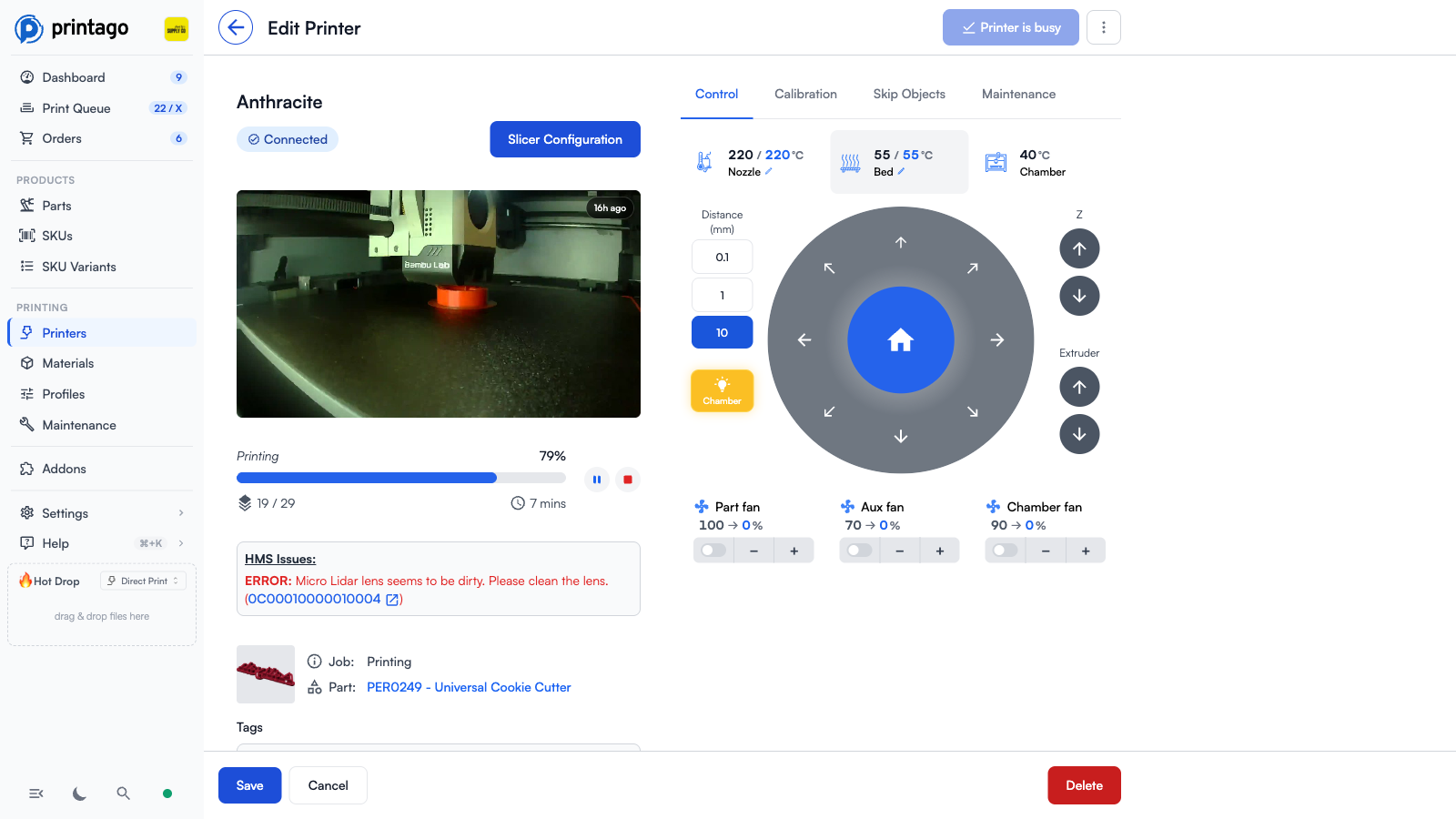
Task: Cancel editing the printer
Action: click(328, 785)
